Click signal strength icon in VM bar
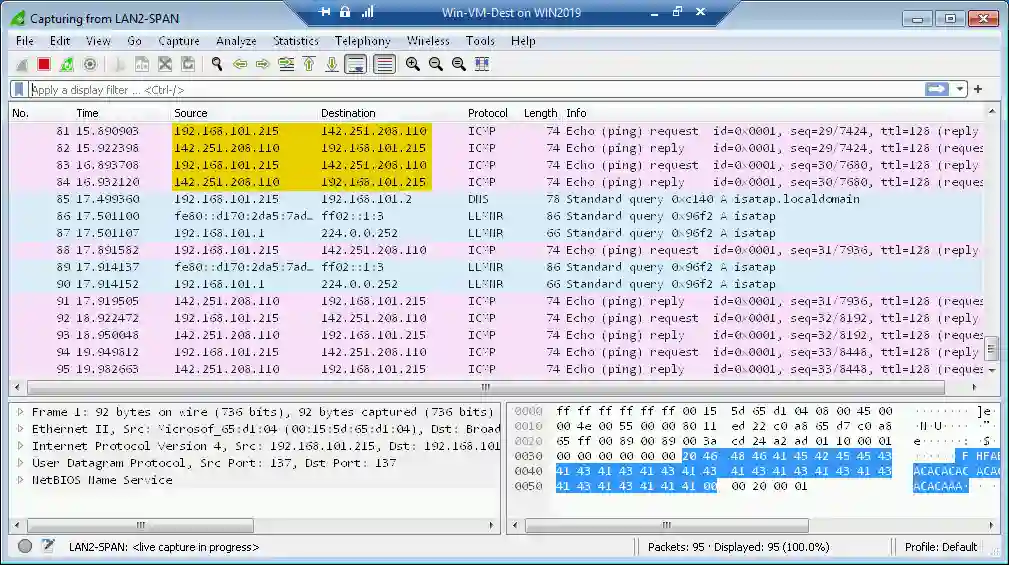This screenshot has width=1009, height=565. 367,12
